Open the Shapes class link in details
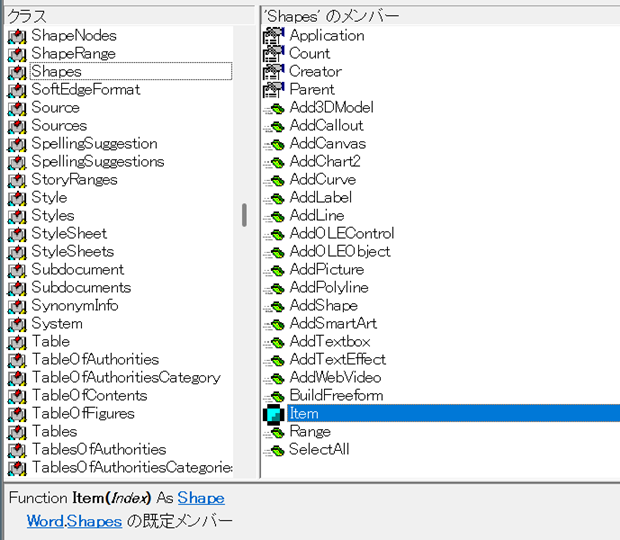 coord(94,521)
